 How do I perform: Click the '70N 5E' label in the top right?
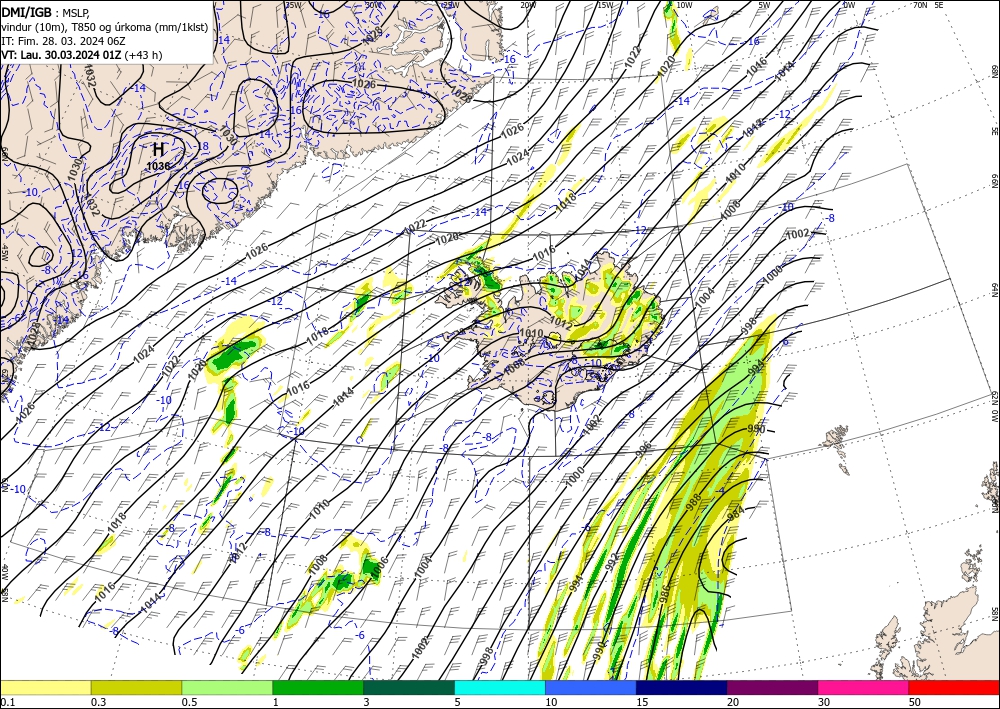tap(927, 5)
